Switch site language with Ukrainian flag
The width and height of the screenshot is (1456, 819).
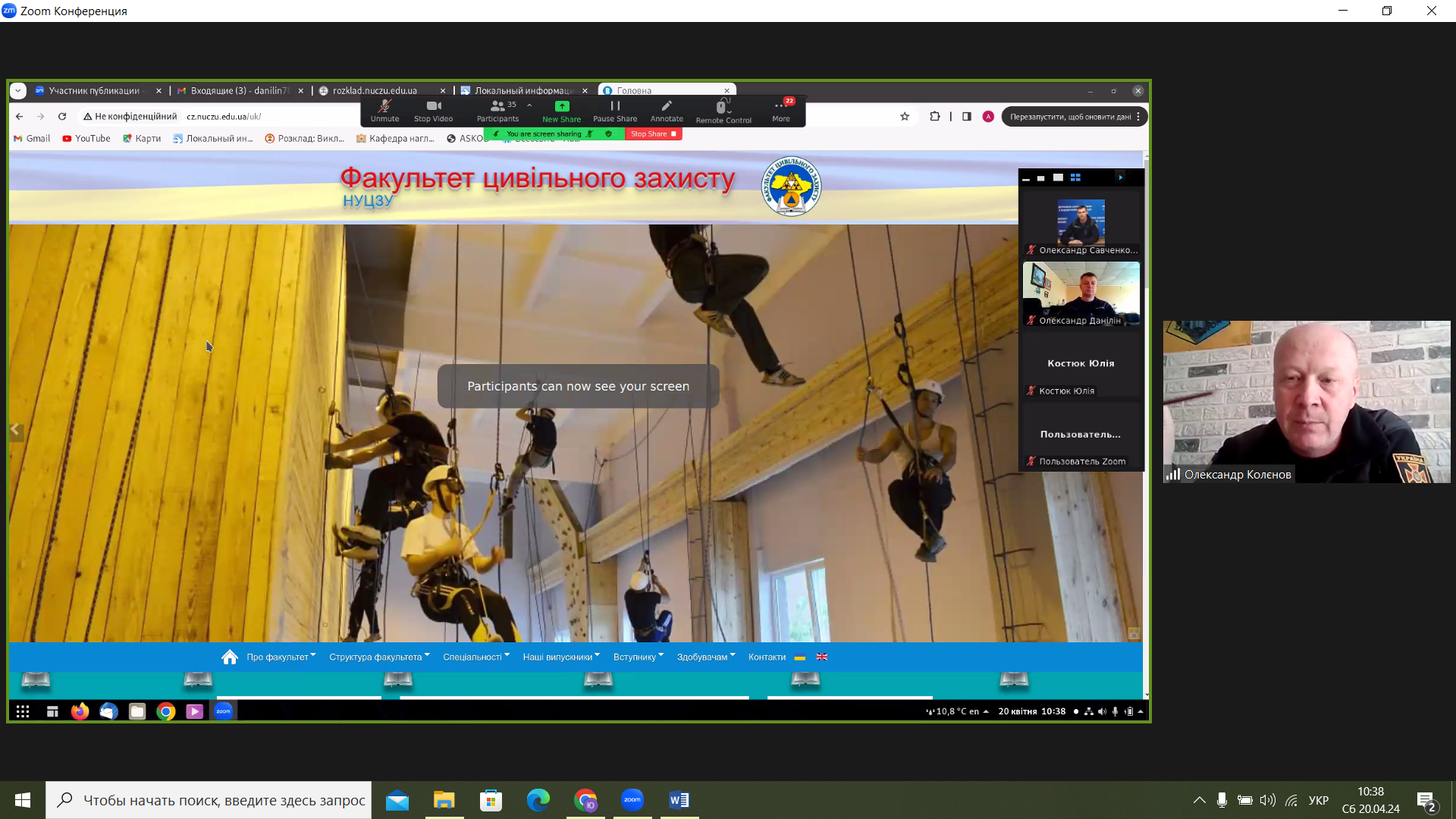click(x=799, y=657)
